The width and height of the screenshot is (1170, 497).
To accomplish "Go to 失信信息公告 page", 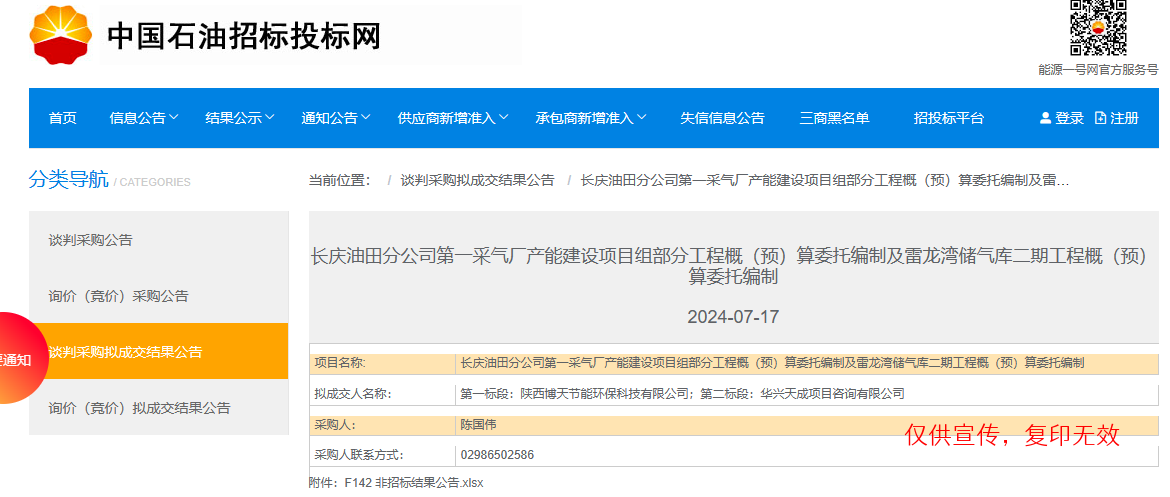I will point(722,118).
